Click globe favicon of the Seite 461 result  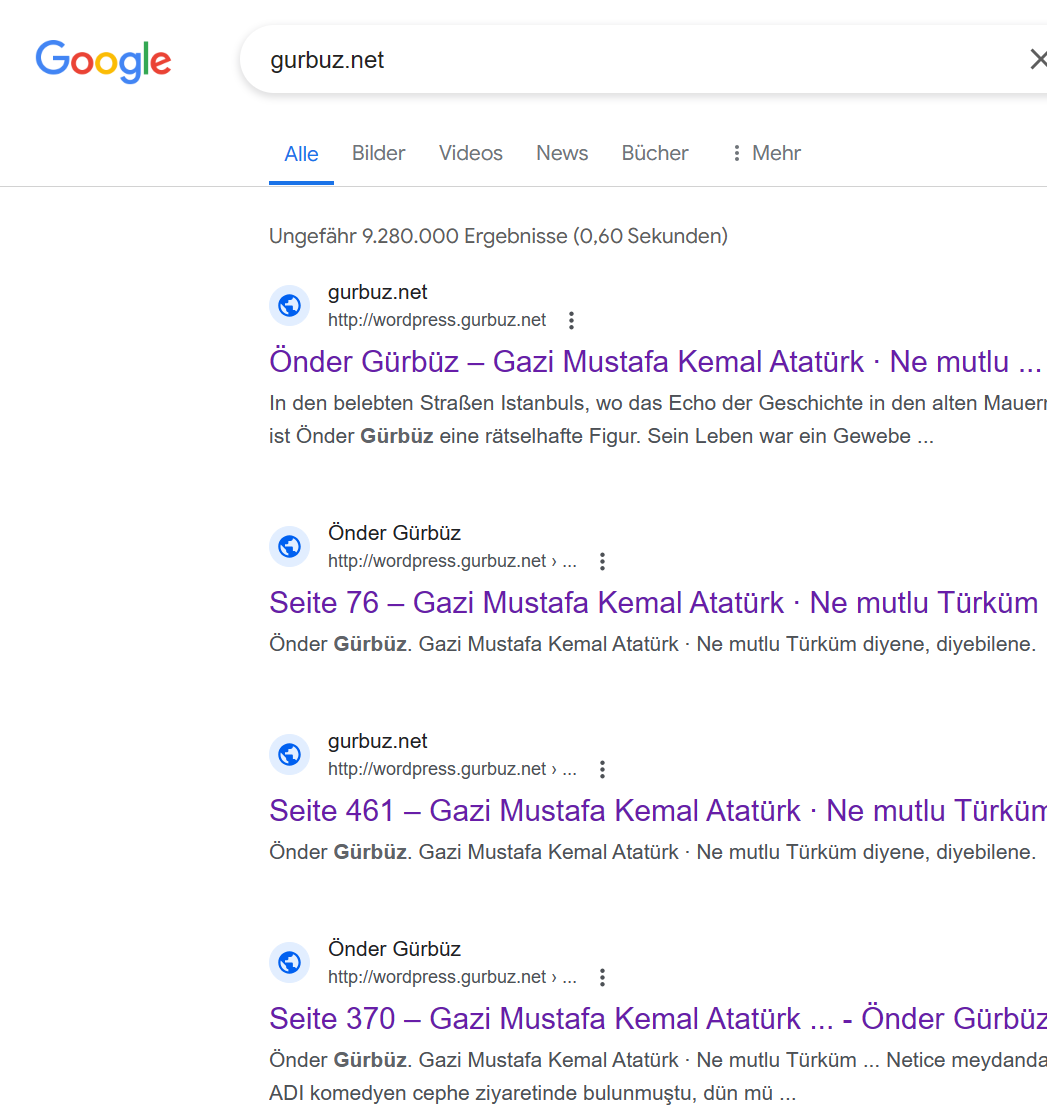click(289, 755)
